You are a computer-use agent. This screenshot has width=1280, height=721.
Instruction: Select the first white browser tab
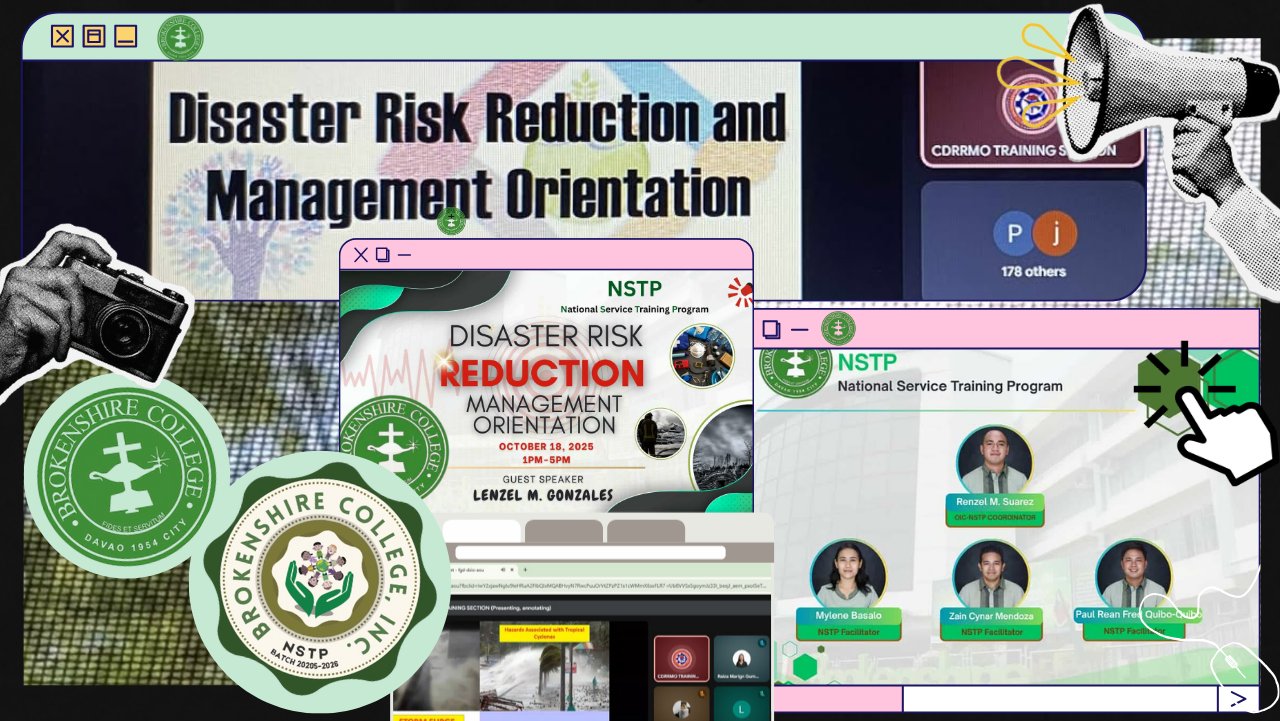click(x=482, y=531)
